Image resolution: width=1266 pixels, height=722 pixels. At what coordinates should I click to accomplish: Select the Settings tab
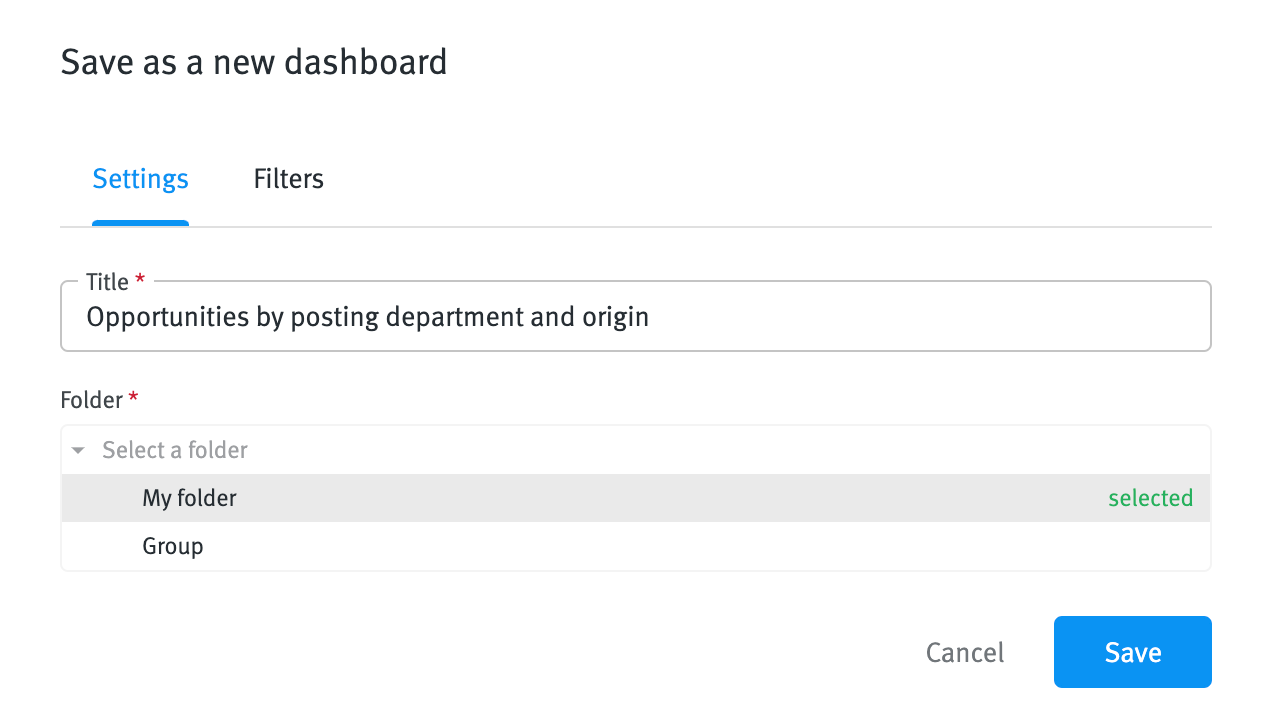pyautogui.click(x=140, y=178)
